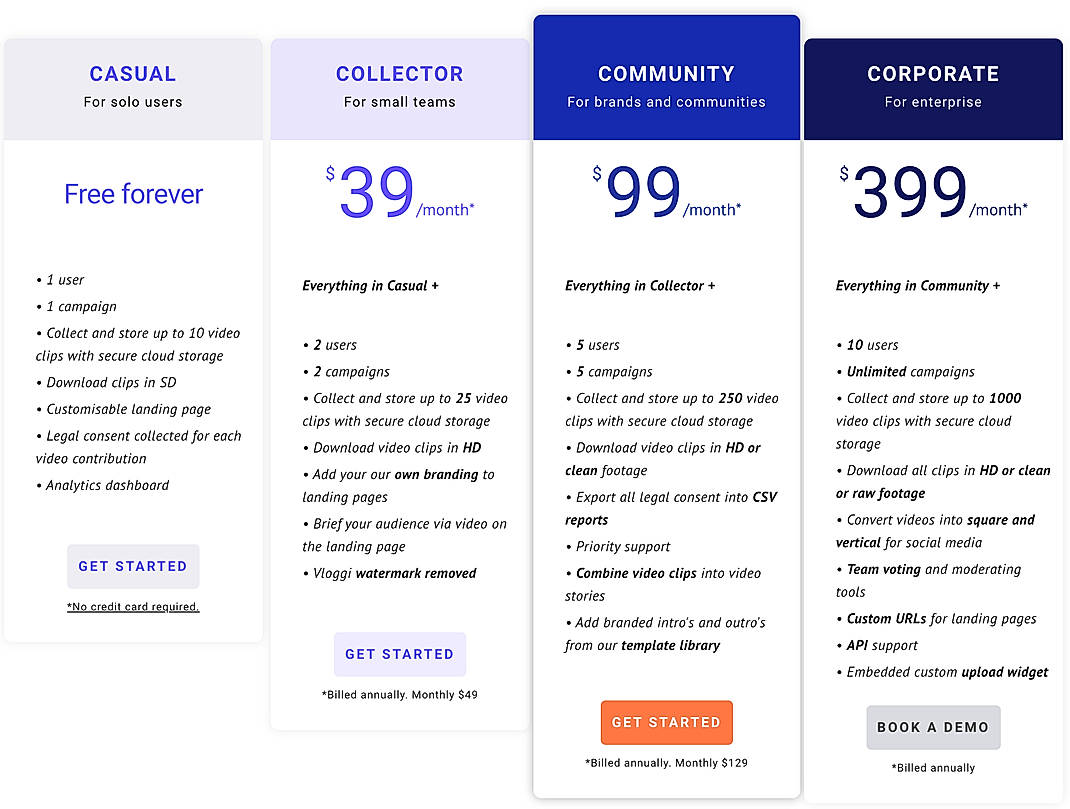Click the For brands and communities subtitle

(x=666, y=102)
